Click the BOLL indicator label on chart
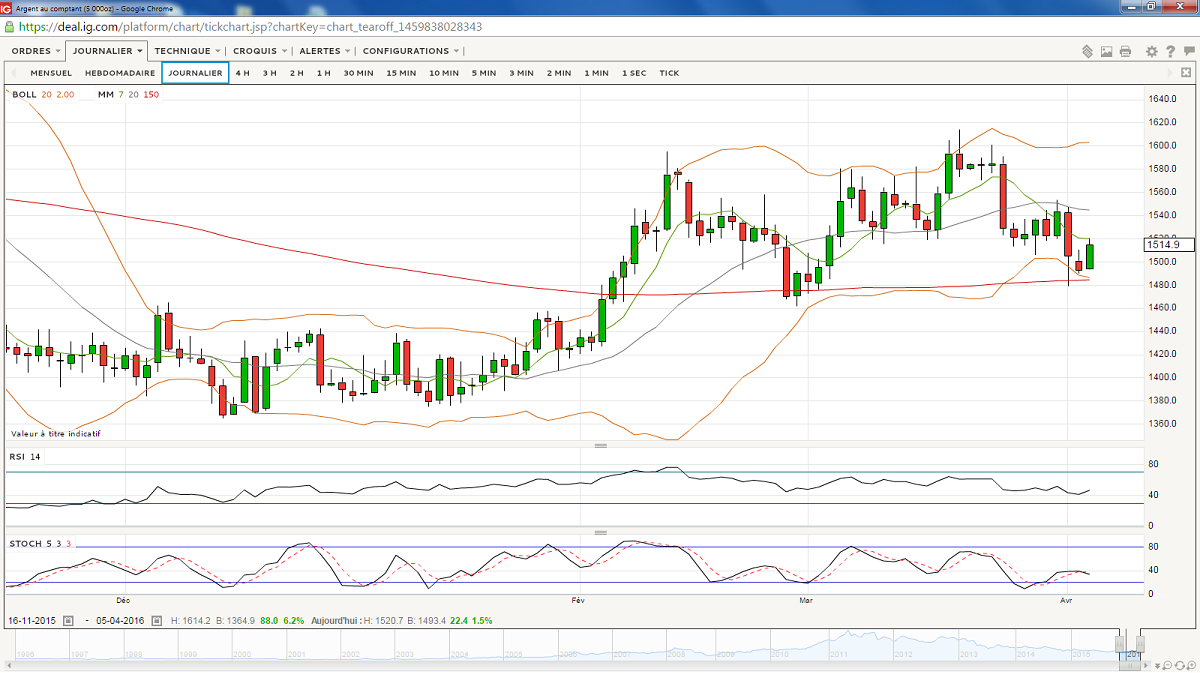The image size is (1200, 673). point(24,94)
